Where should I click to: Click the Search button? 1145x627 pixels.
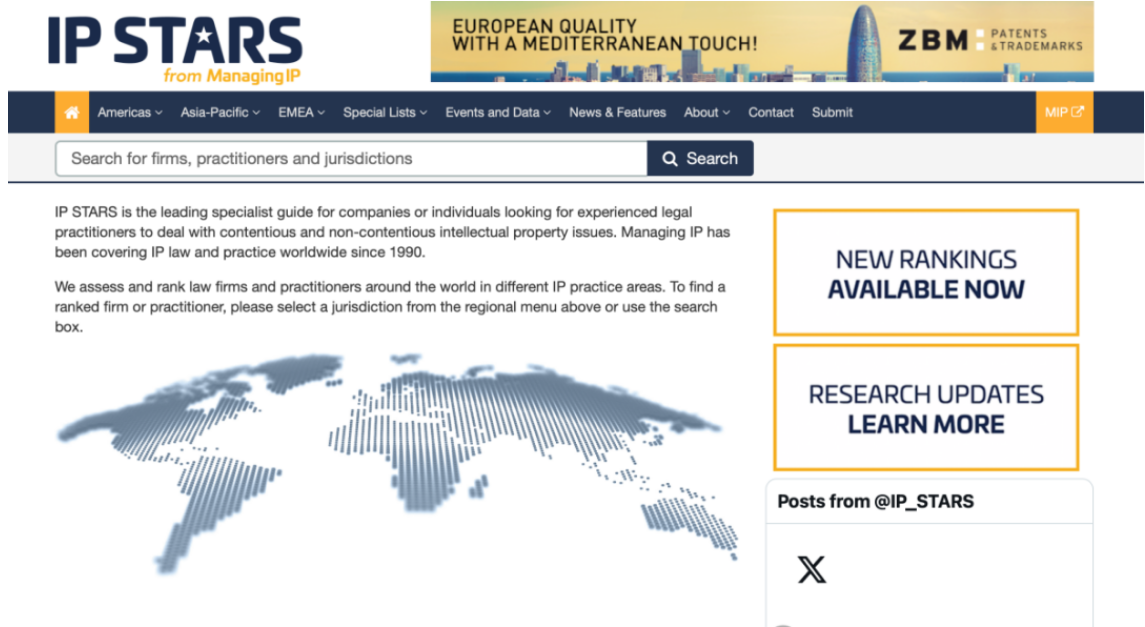coord(700,158)
